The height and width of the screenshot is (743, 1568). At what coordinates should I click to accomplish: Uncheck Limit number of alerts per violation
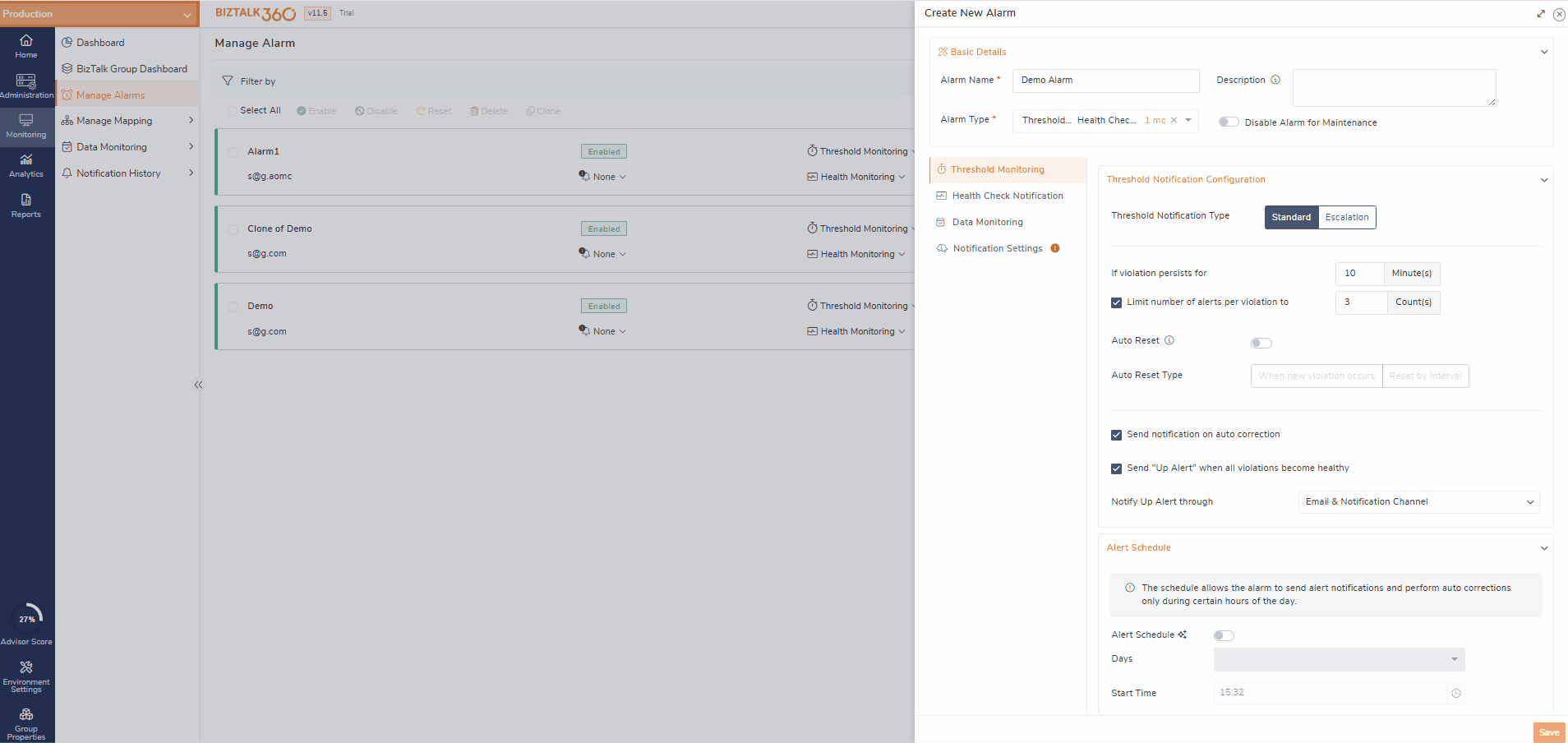(1116, 302)
